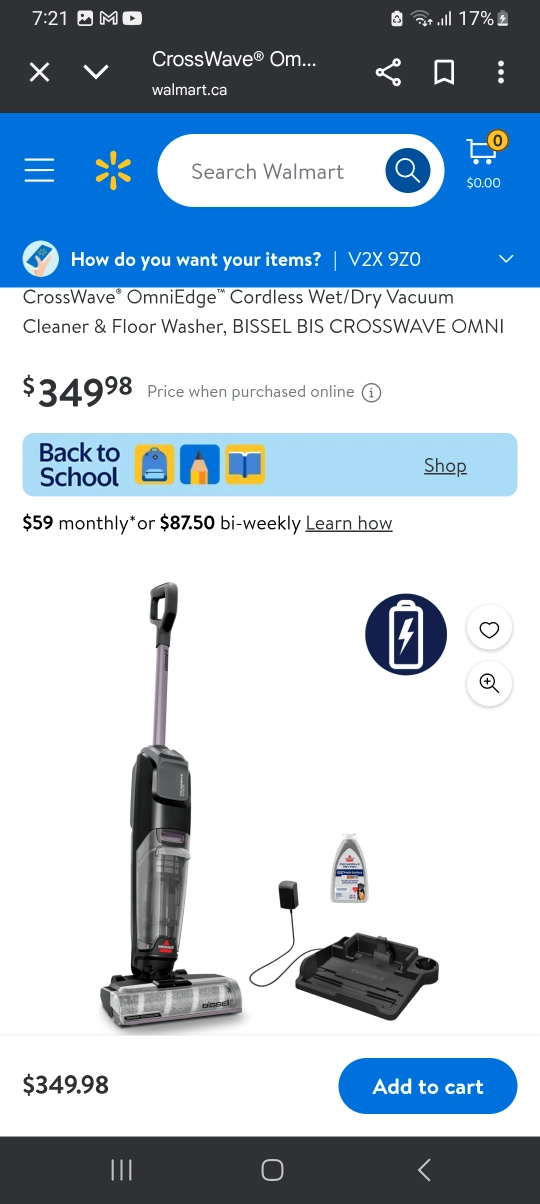Open the Walmart hamburger menu
540x1204 pixels.
pos(39,171)
